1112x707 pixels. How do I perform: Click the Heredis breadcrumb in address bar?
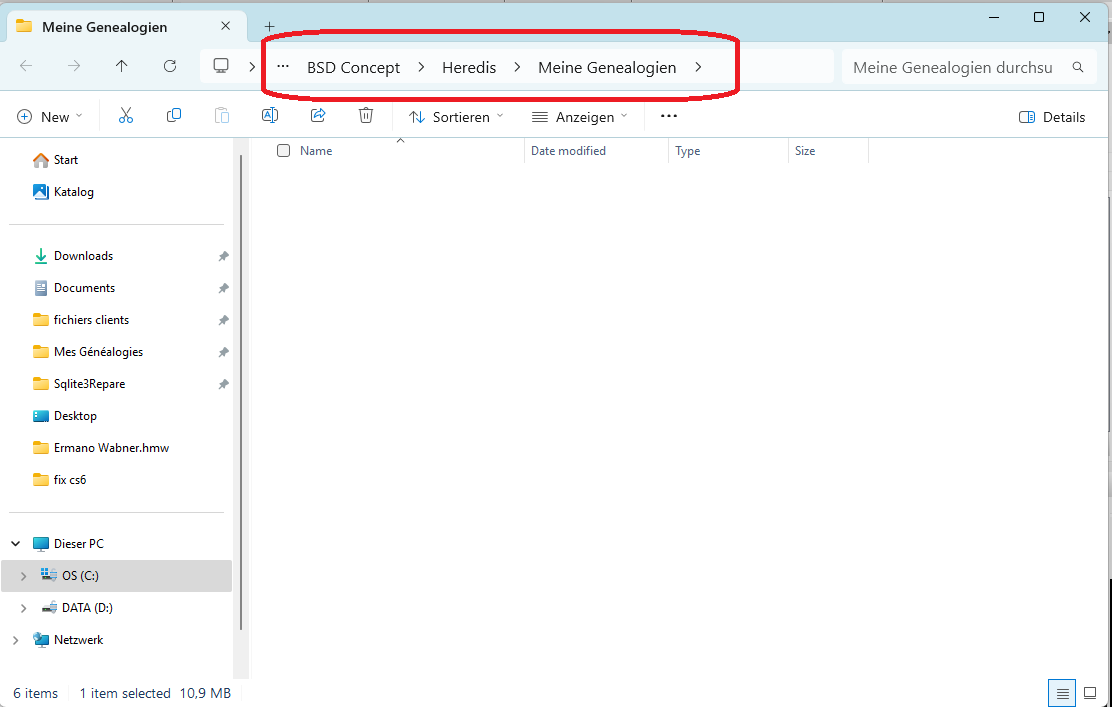tap(469, 68)
